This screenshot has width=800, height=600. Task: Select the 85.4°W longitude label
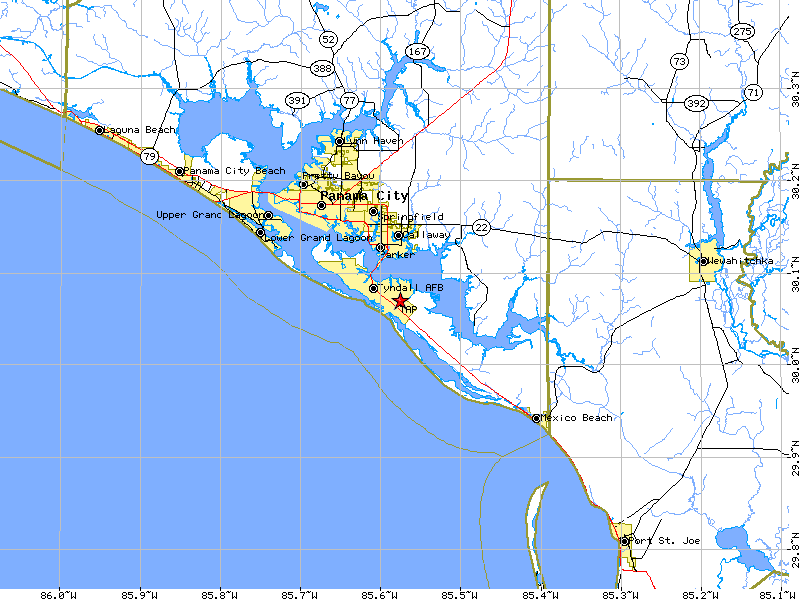click(540, 594)
